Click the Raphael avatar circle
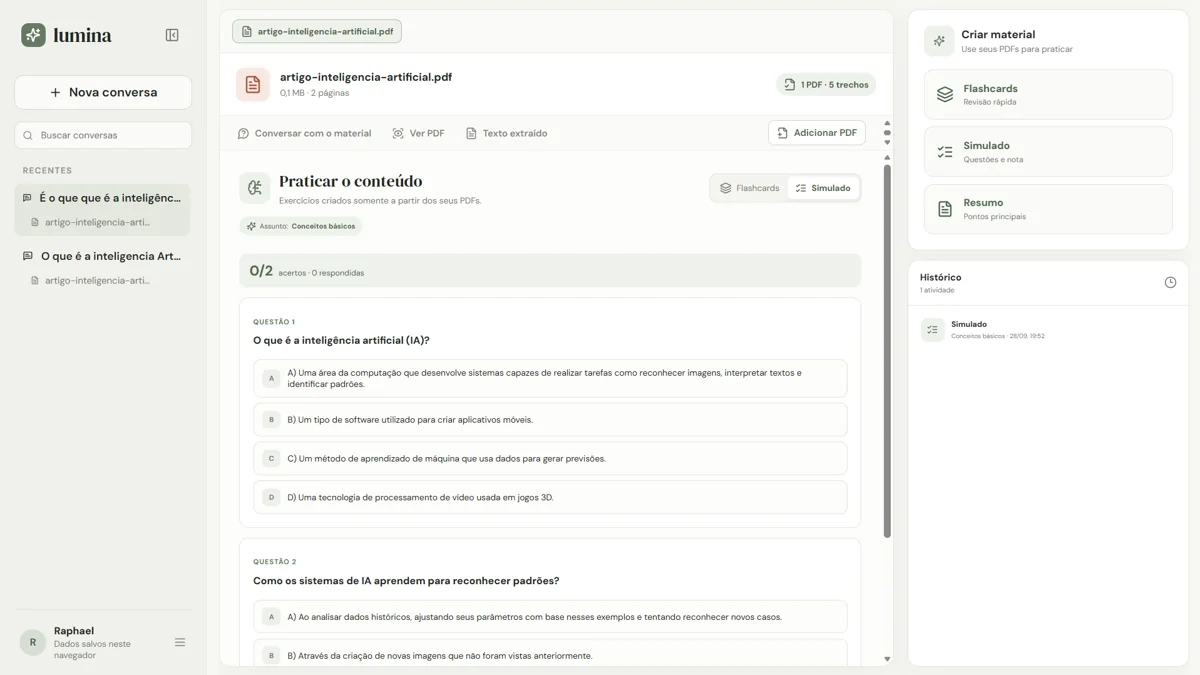 coord(33,642)
